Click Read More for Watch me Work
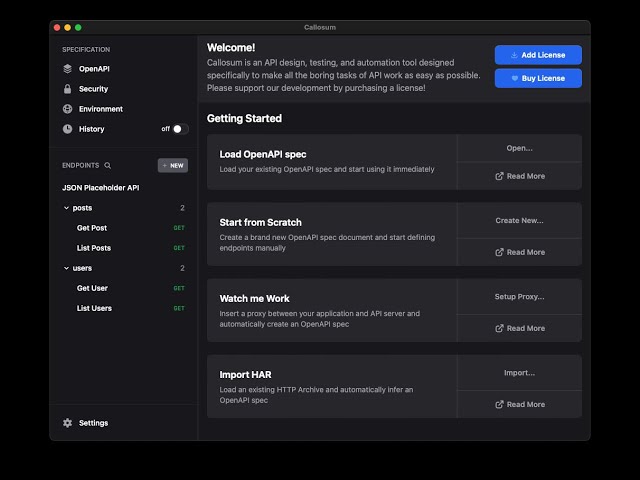640x480 pixels. [520, 328]
